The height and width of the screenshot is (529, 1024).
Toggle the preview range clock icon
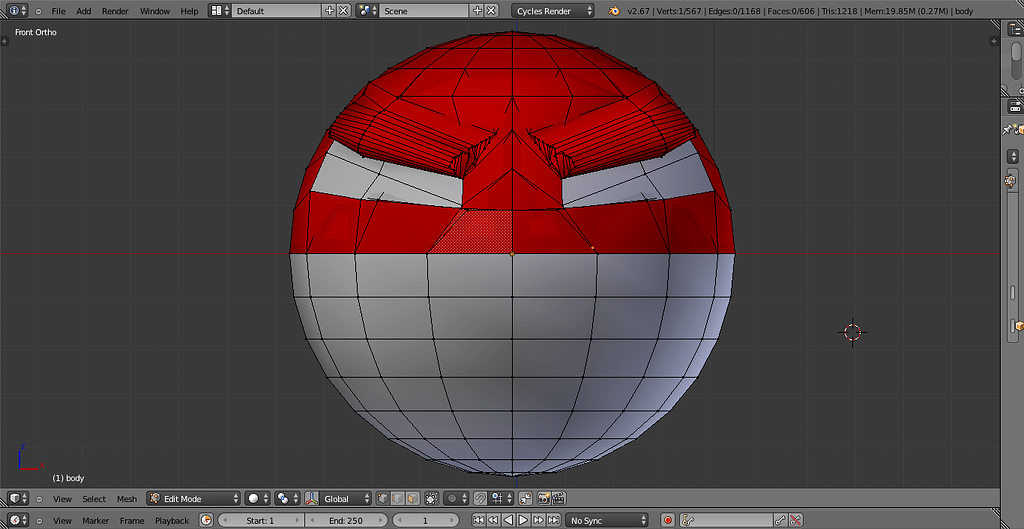click(x=206, y=520)
